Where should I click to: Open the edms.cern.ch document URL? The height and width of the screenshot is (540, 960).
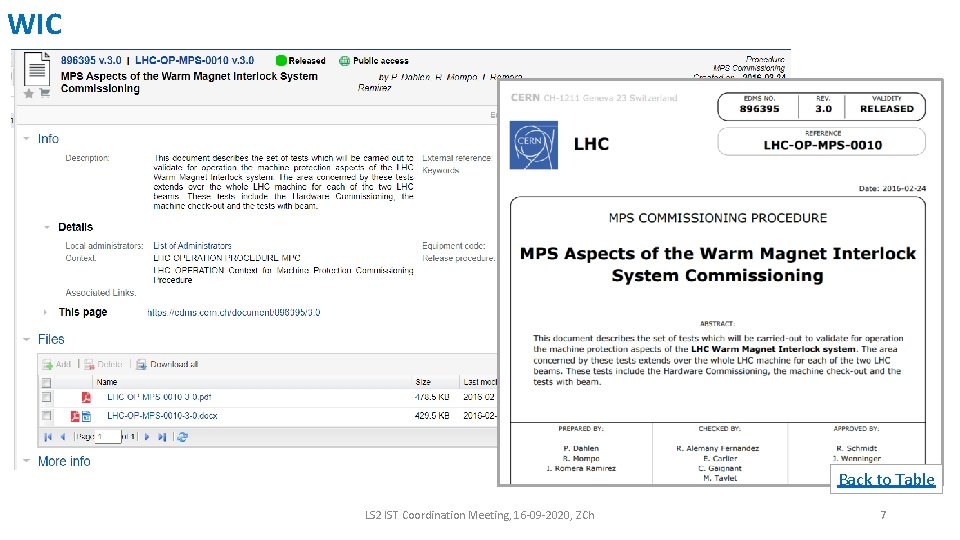pos(233,312)
